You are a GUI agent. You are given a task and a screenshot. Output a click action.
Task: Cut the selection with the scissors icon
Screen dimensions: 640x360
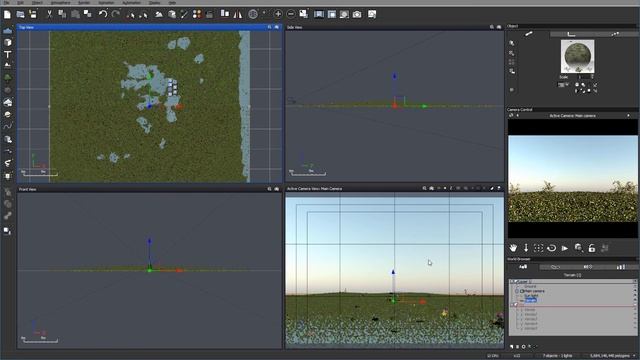pyautogui.click(x=49, y=14)
